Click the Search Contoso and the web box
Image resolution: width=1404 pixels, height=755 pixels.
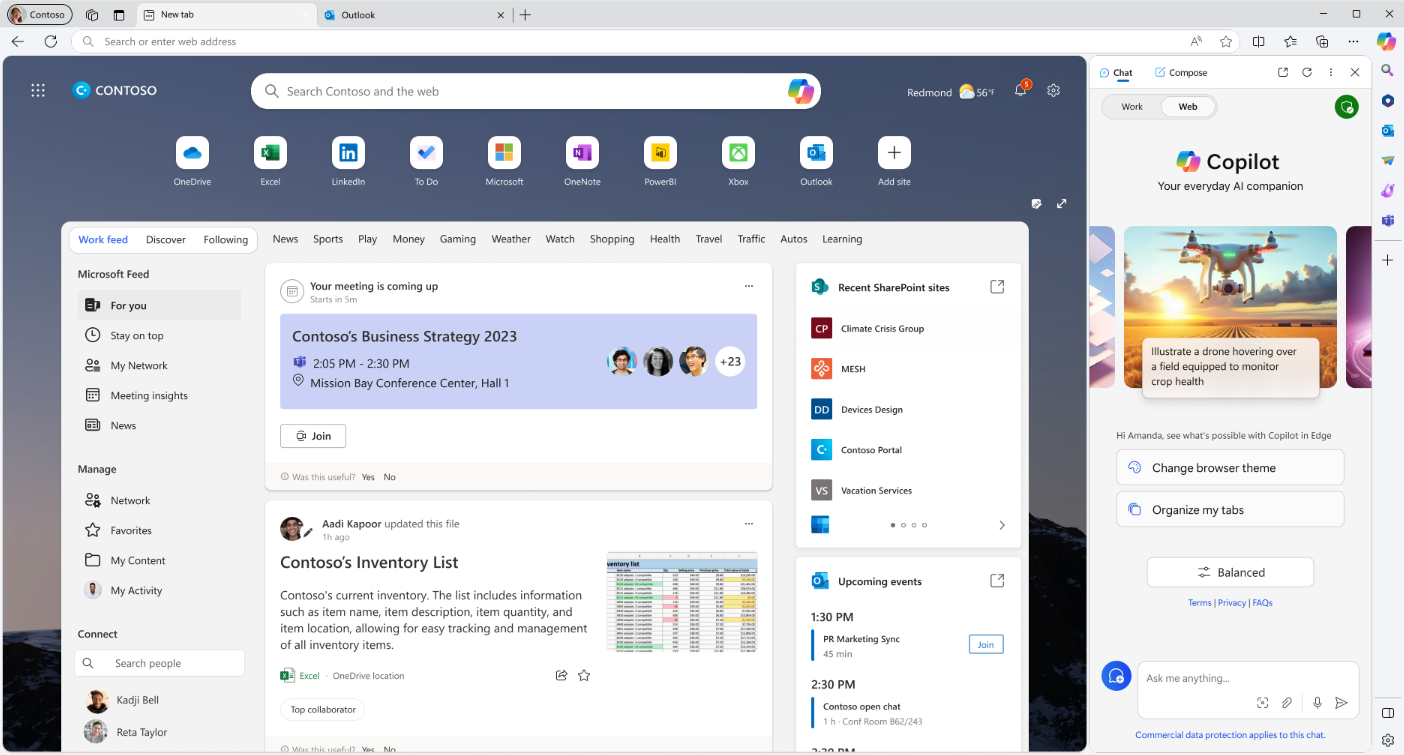click(x=535, y=91)
